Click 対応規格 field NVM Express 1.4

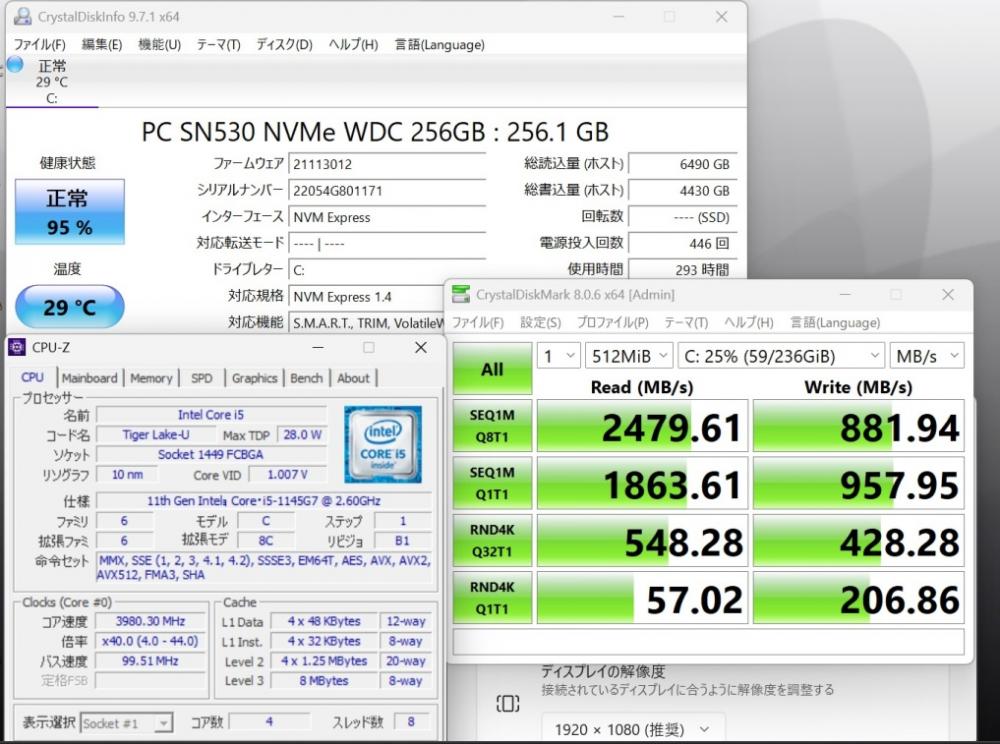367,296
